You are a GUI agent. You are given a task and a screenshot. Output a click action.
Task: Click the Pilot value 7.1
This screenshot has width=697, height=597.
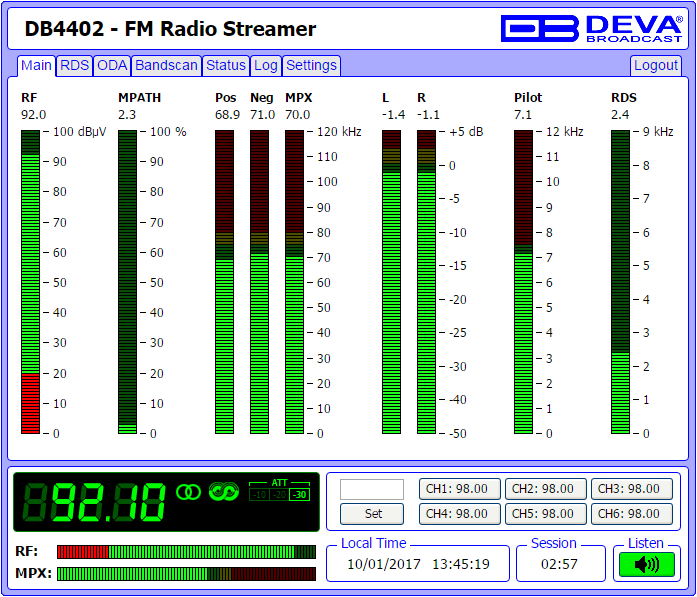point(523,115)
